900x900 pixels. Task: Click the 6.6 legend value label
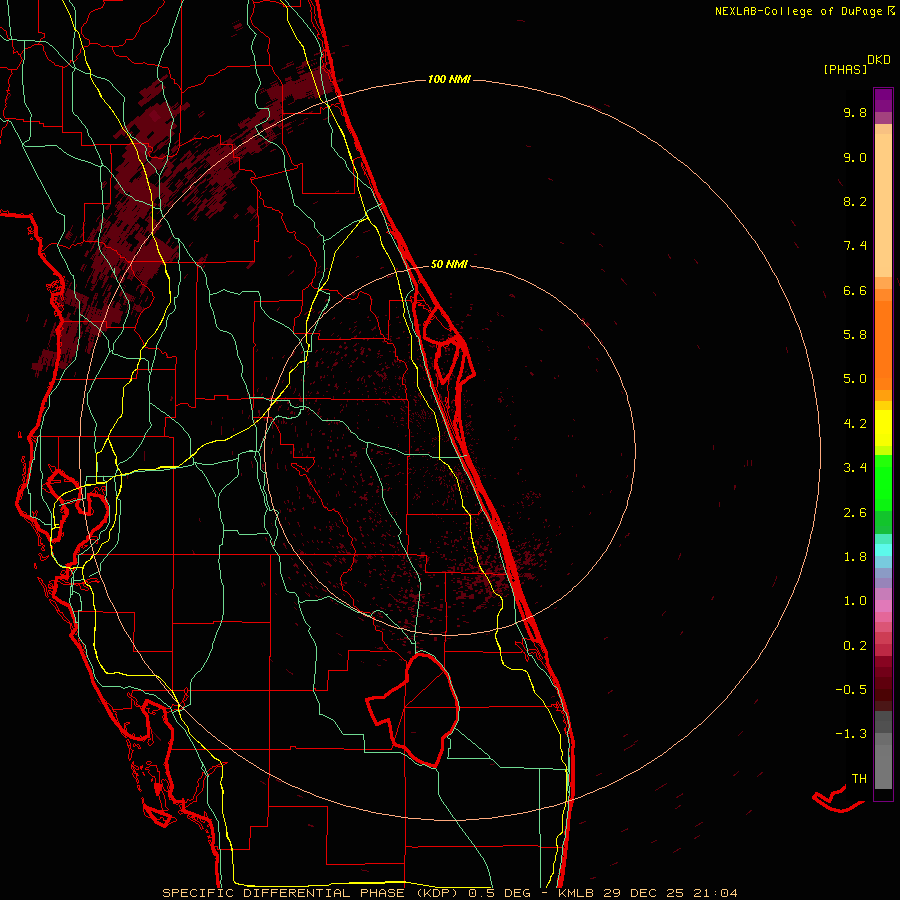[855, 290]
